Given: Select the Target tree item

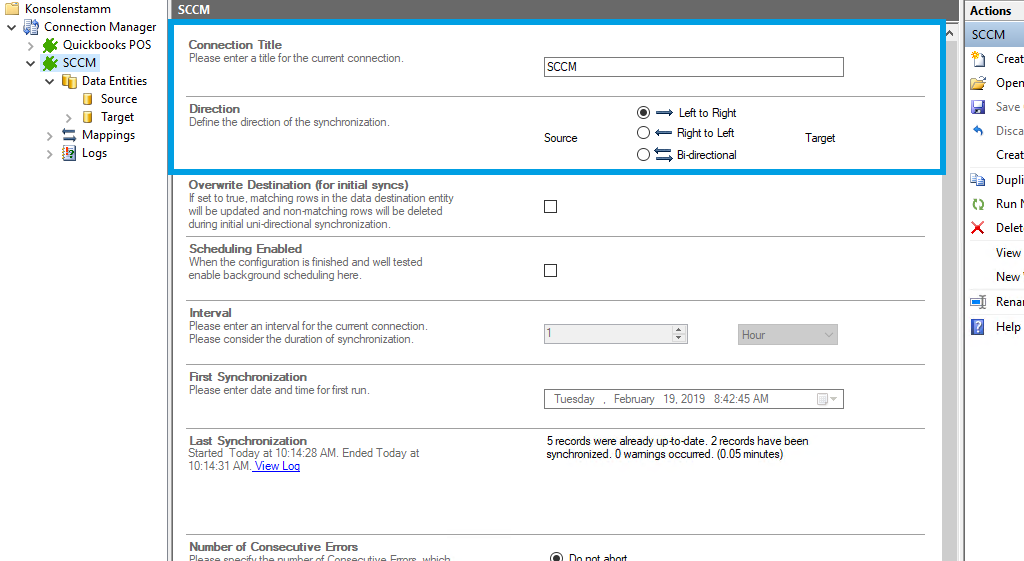Looking at the screenshot, I should pyautogui.click(x=117, y=117).
